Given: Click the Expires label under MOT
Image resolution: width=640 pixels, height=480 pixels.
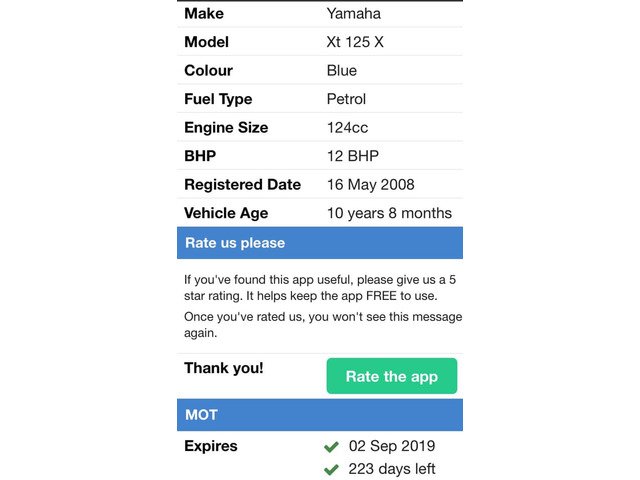Looking at the screenshot, I should click(211, 446).
